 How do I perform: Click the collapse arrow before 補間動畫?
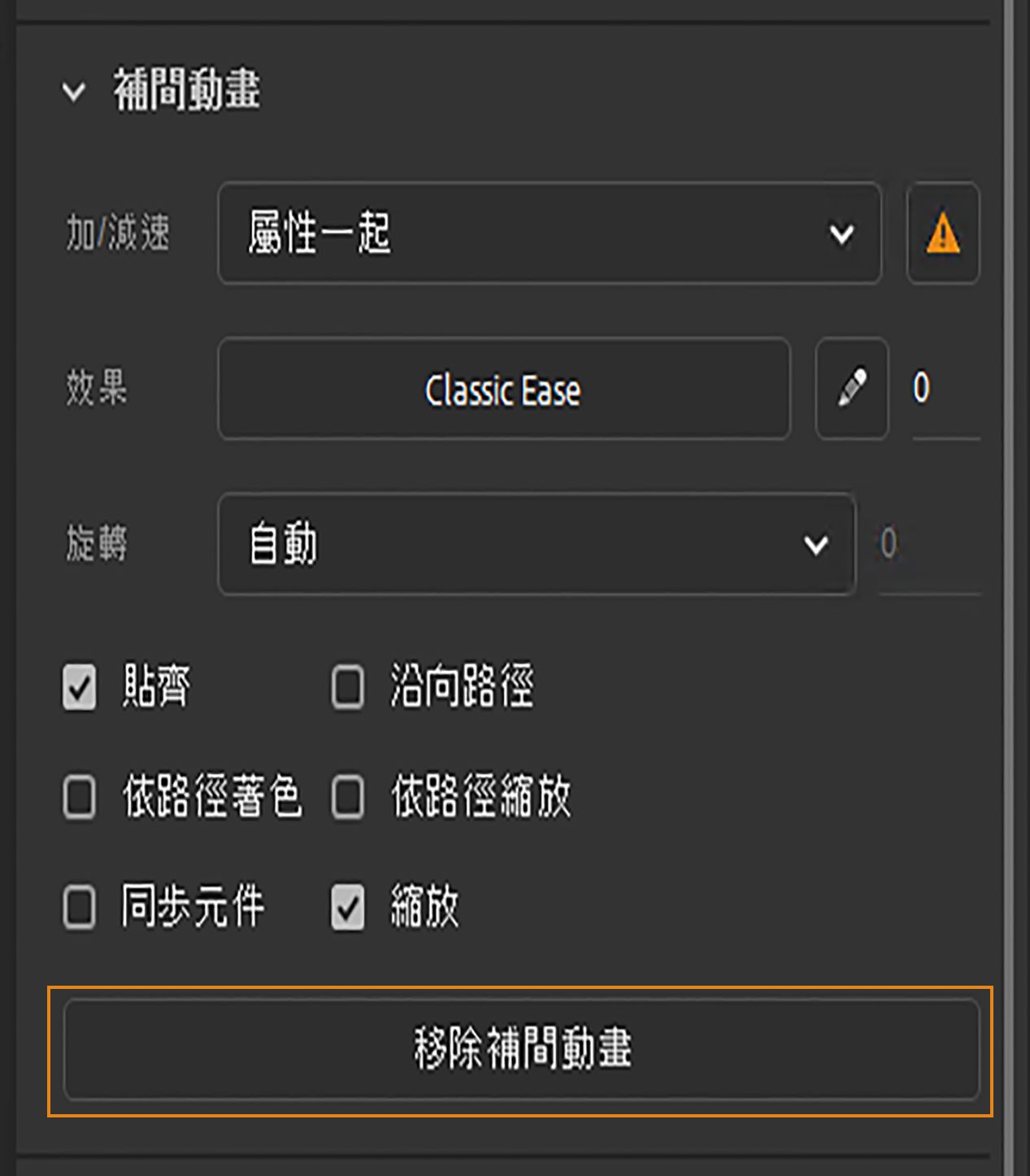pos(74,91)
